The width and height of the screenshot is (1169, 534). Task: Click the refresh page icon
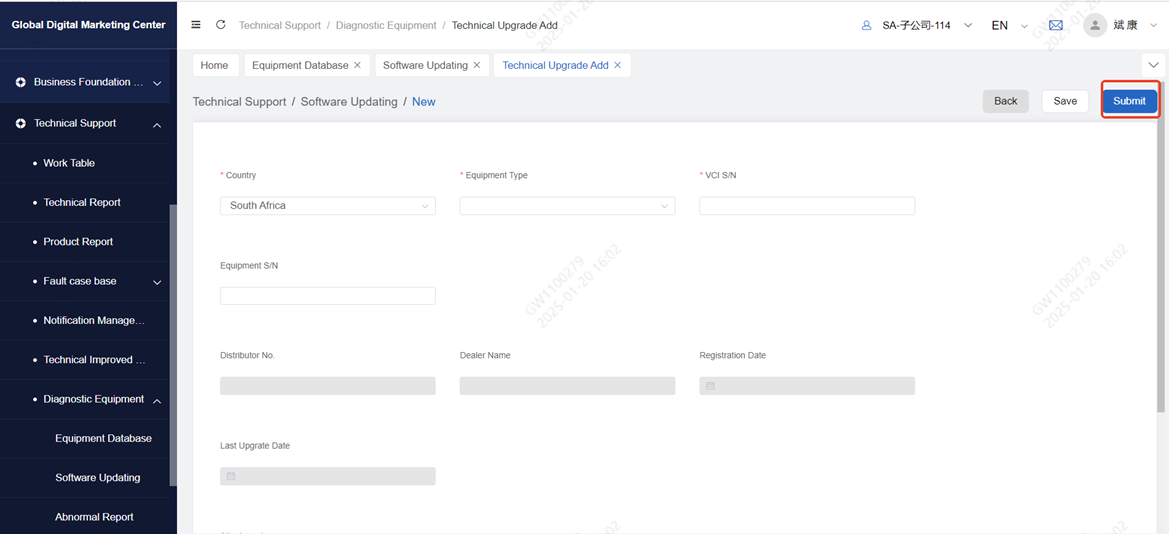pos(220,25)
